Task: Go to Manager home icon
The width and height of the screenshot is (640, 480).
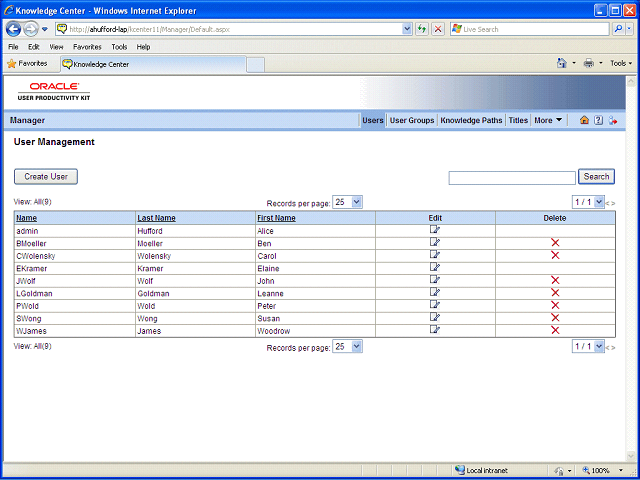Action: [584, 120]
